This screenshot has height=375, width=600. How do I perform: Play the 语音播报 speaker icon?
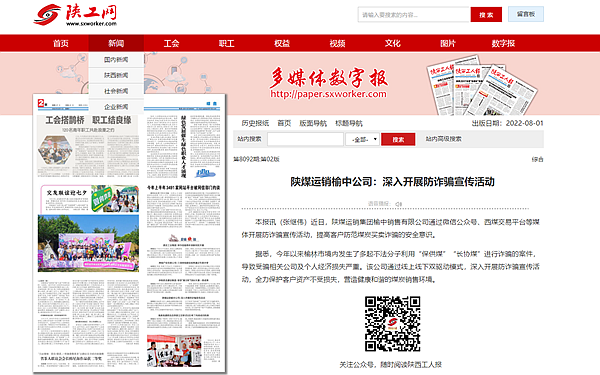tap(398, 204)
